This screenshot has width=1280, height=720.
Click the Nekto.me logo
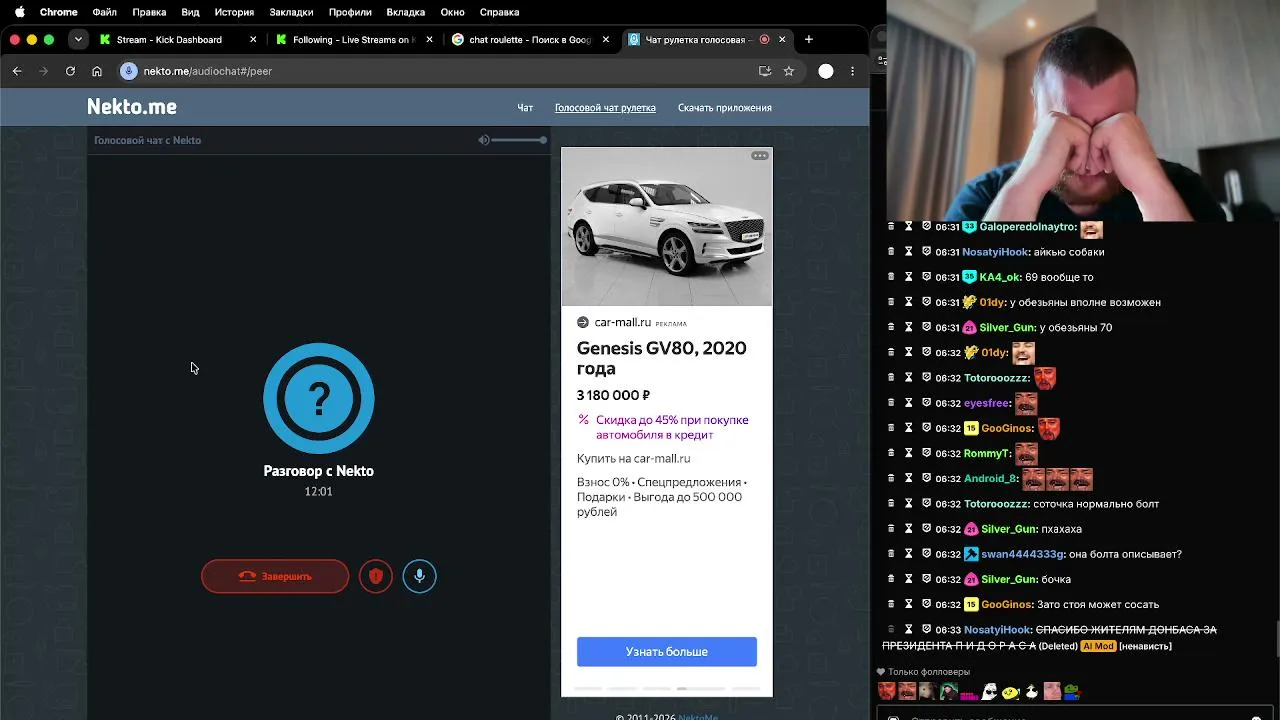coord(132,107)
